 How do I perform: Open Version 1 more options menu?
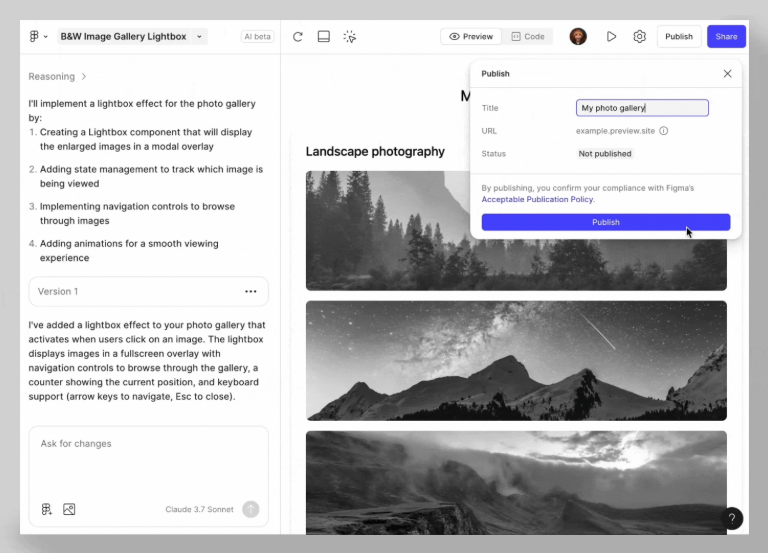[251, 291]
